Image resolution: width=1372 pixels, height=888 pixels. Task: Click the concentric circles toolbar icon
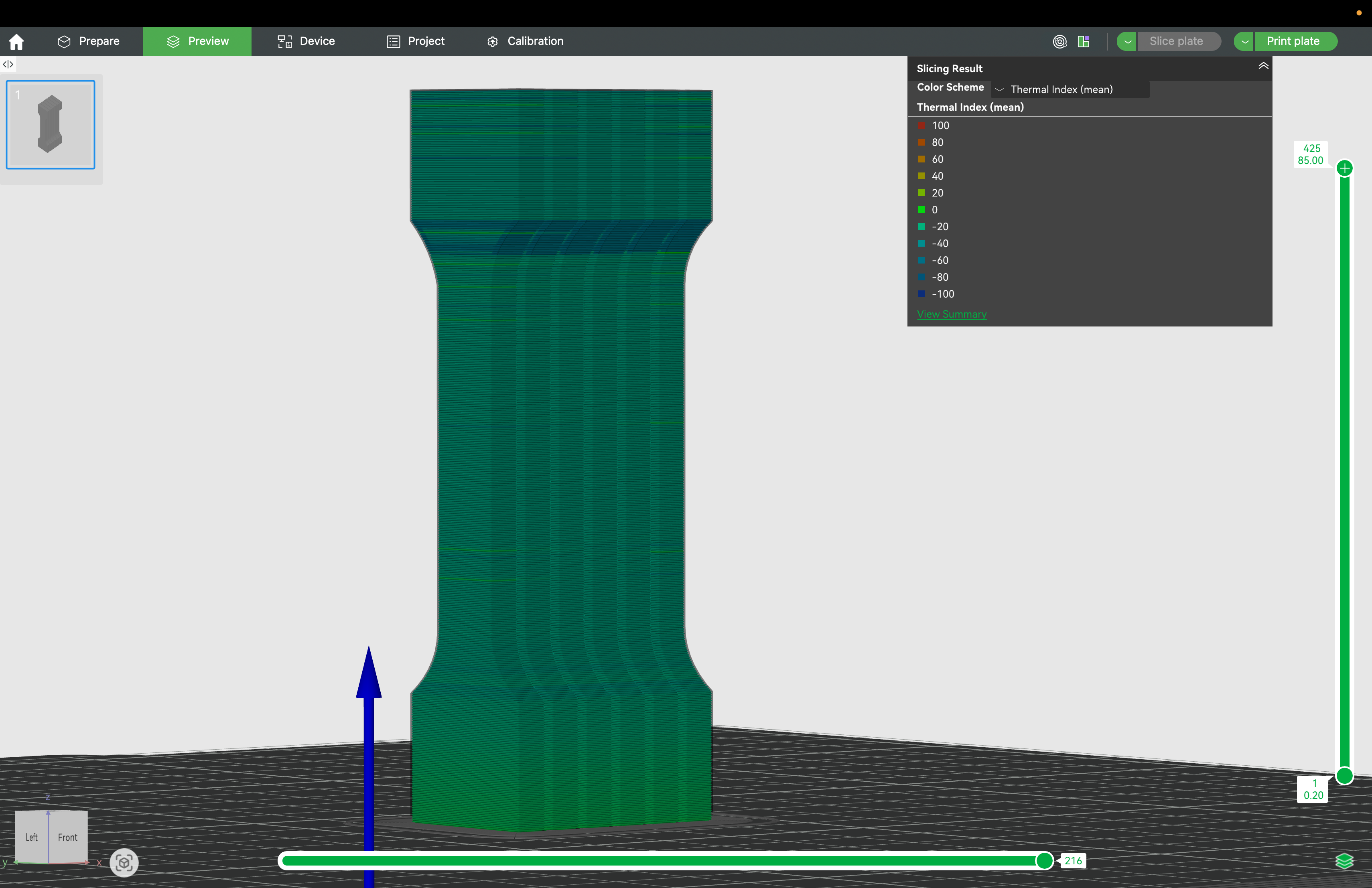click(x=1059, y=41)
